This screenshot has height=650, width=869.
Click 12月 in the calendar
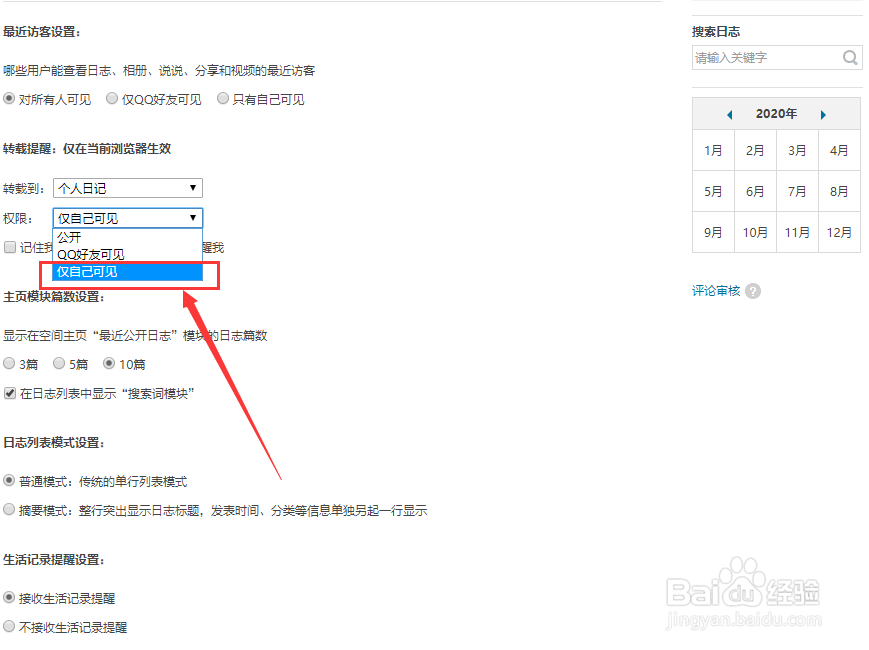point(839,231)
